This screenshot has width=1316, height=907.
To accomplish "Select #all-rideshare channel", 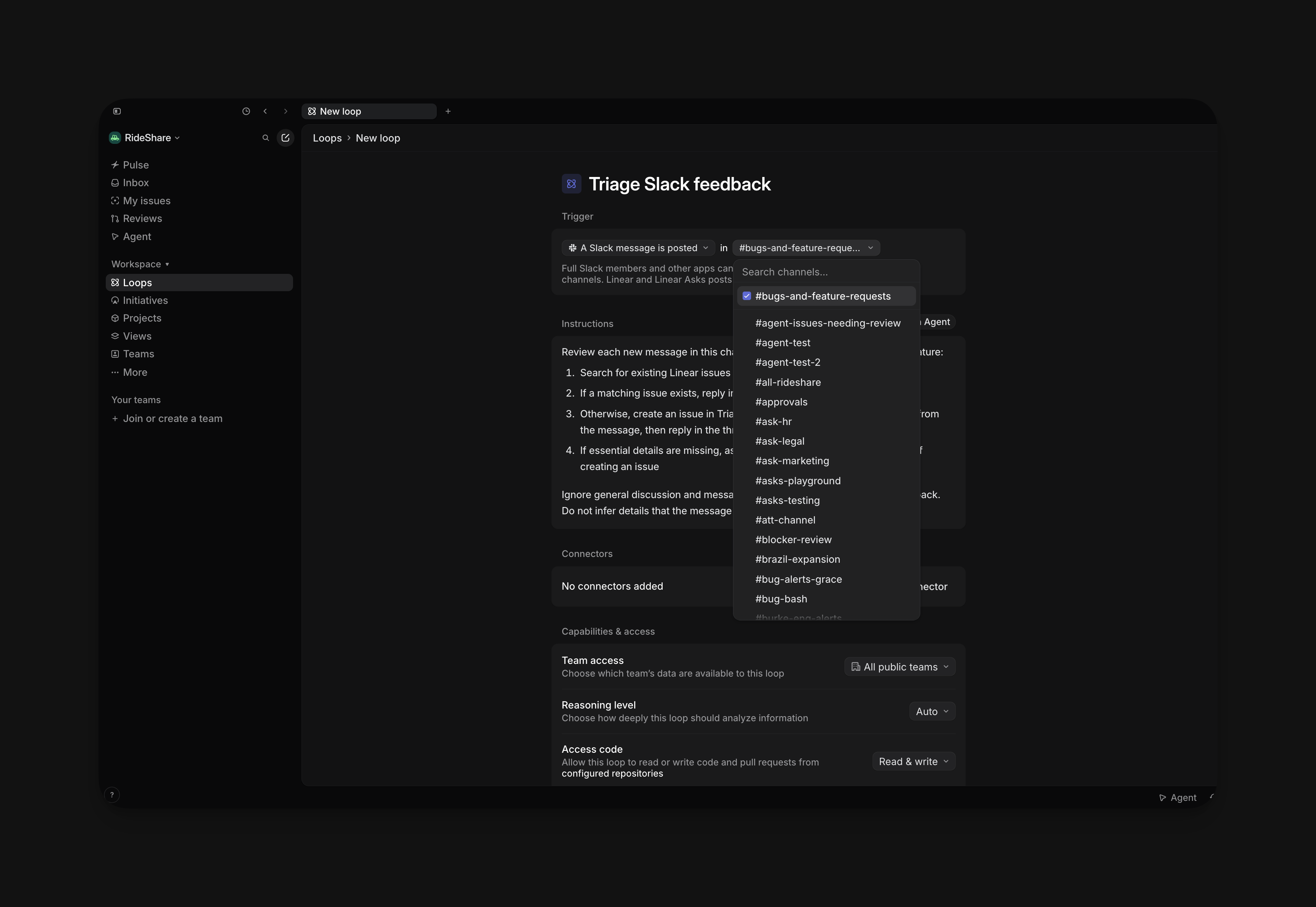I will 826,382.
